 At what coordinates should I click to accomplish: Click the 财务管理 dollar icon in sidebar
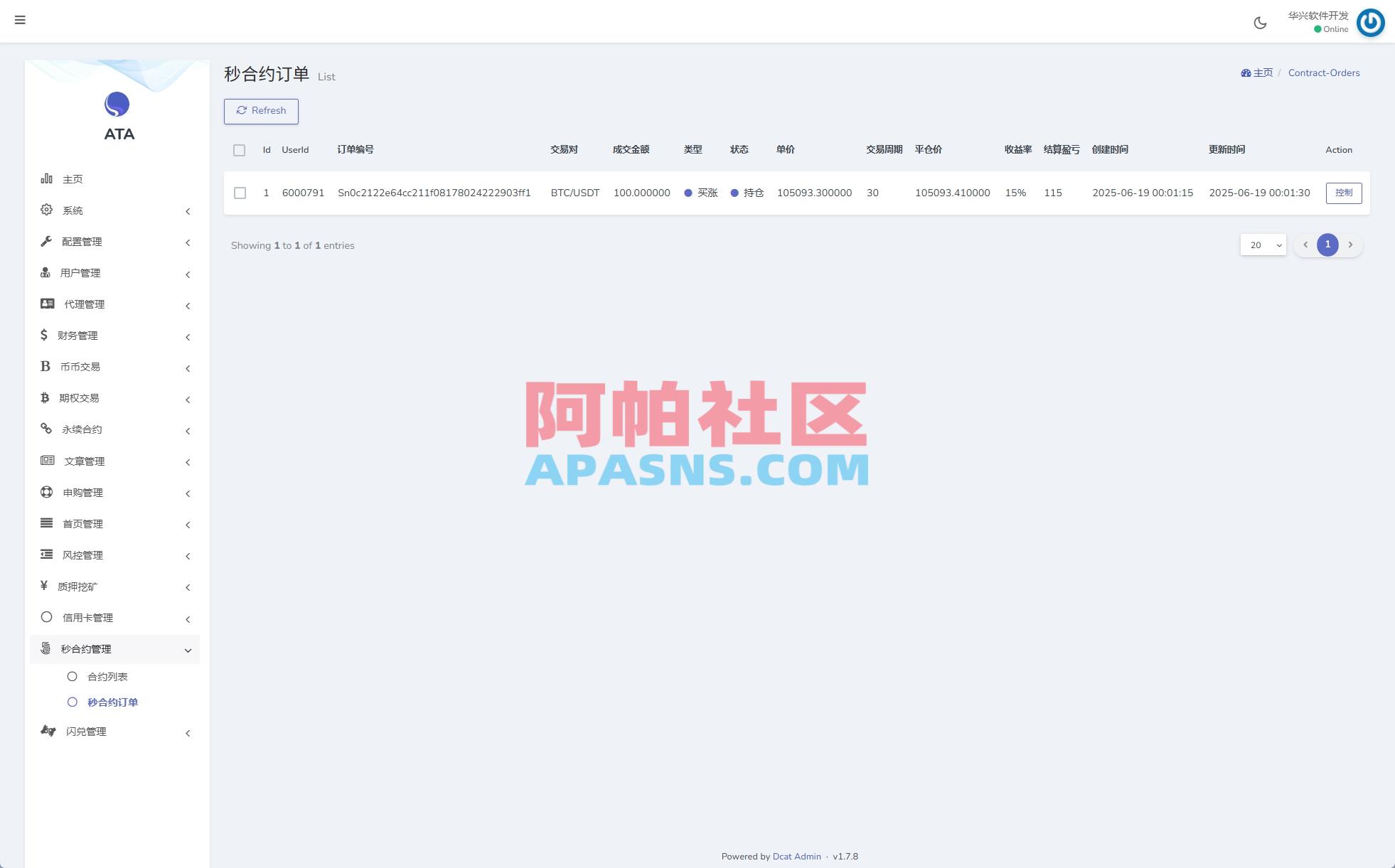[45, 335]
